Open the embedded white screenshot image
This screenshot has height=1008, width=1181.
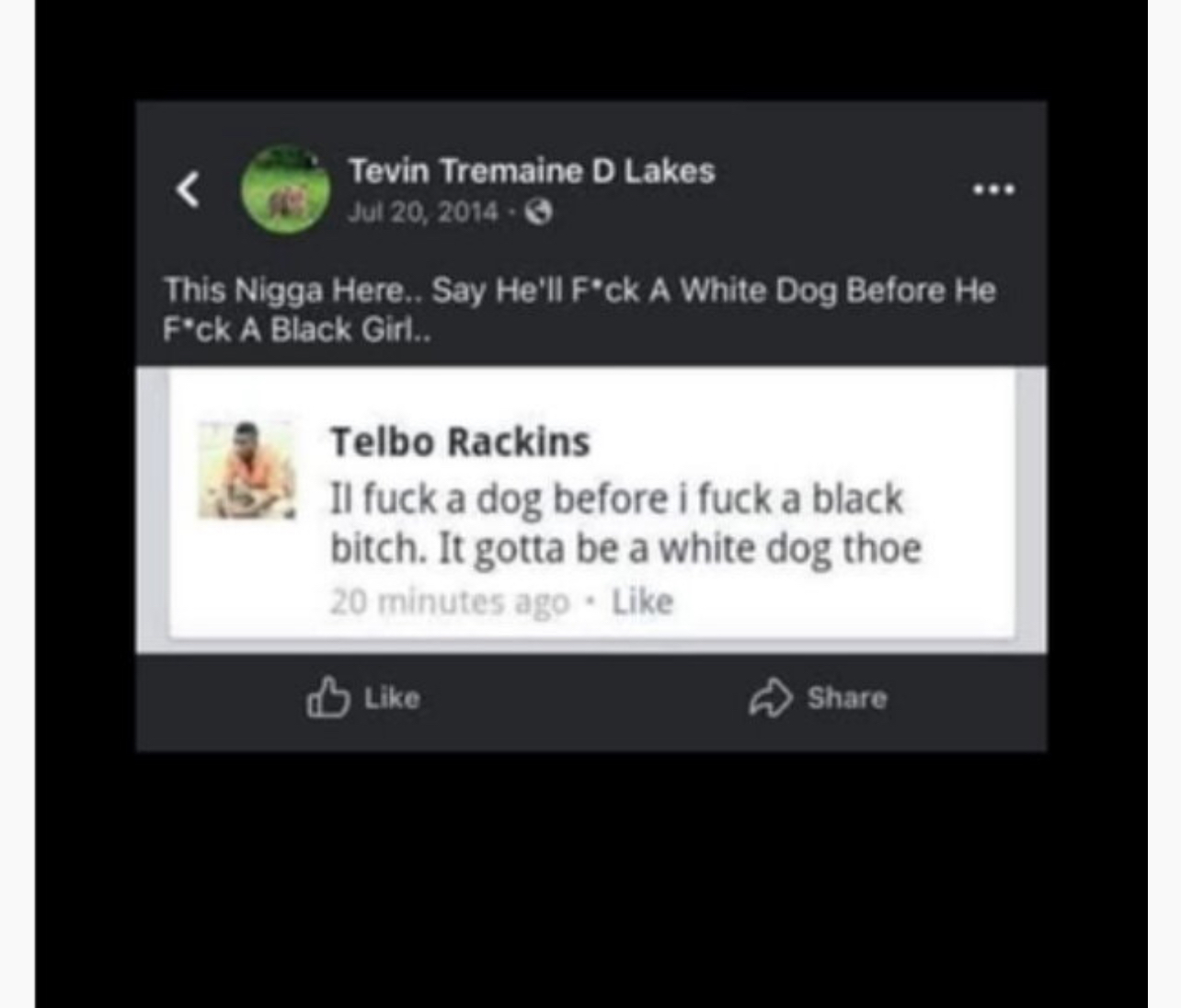(x=591, y=510)
